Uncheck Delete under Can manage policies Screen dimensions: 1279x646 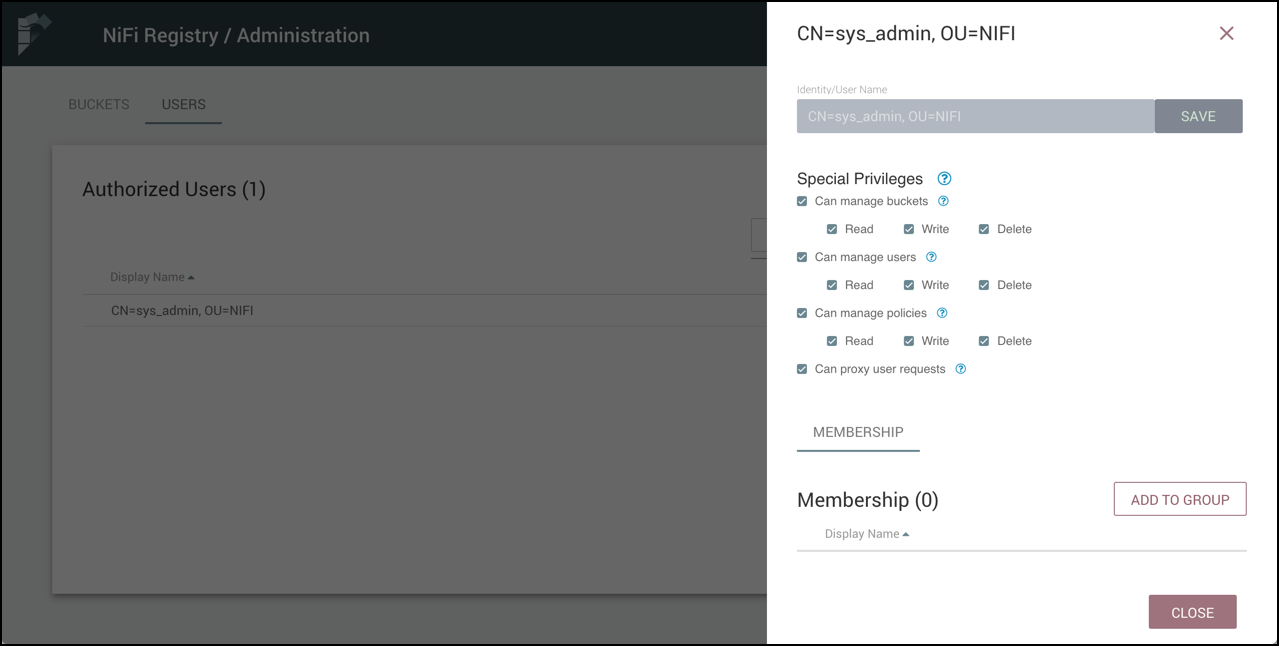coord(982,340)
